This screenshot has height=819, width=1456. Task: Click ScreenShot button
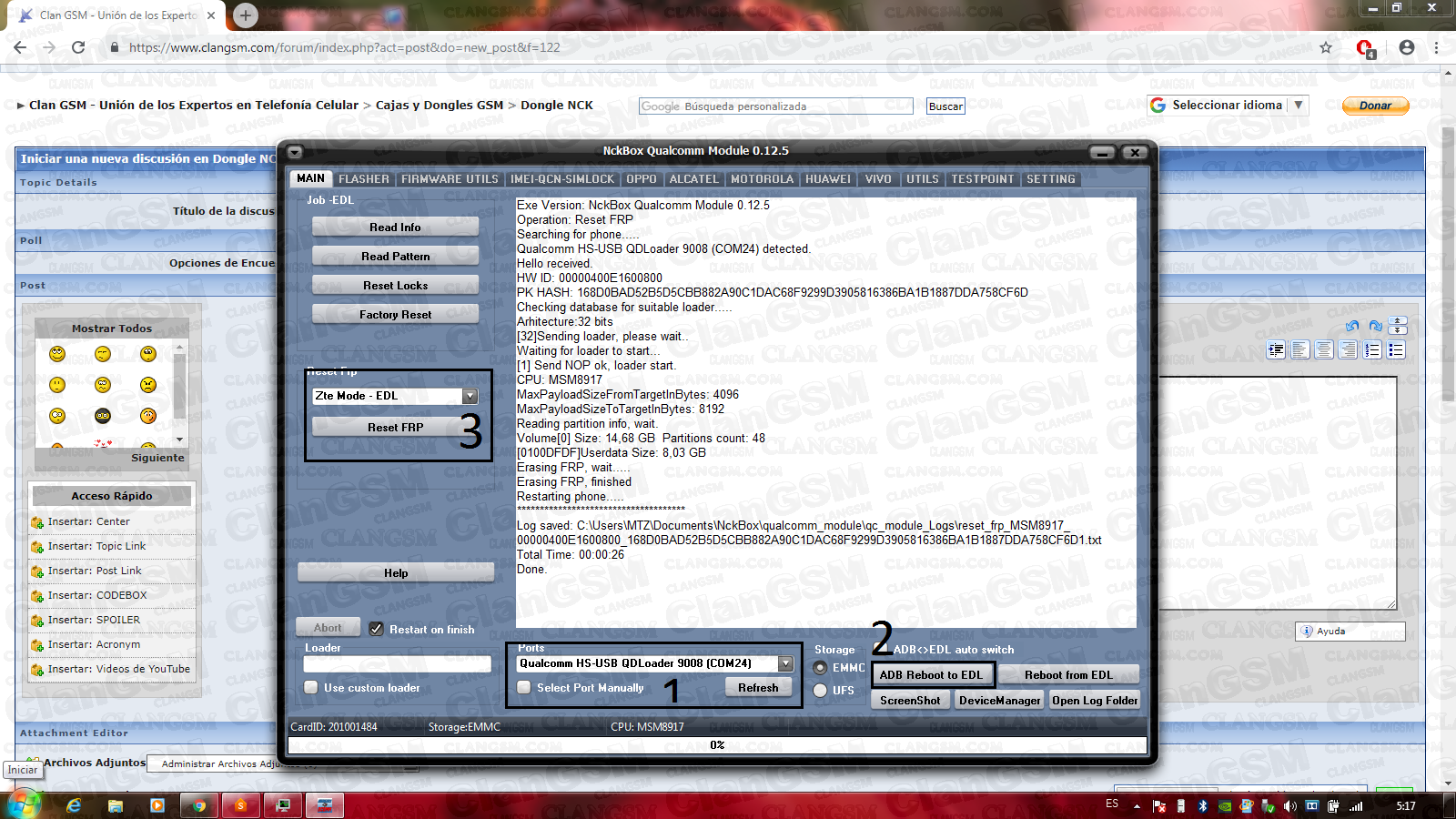pyautogui.click(x=910, y=701)
